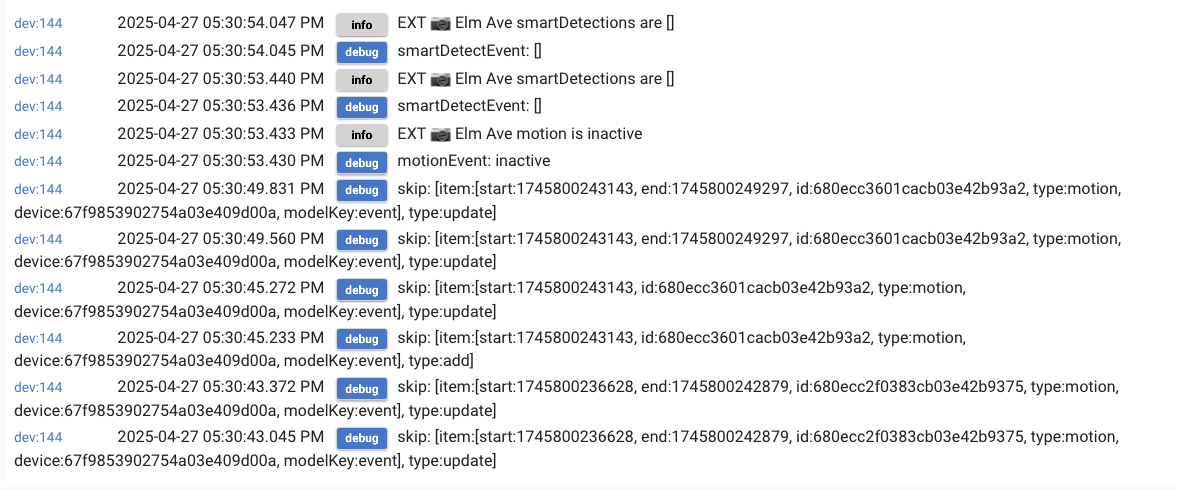Click the debug badge at 05:30:54.045 PM
The height and width of the screenshot is (490, 1177).
(362, 53)
